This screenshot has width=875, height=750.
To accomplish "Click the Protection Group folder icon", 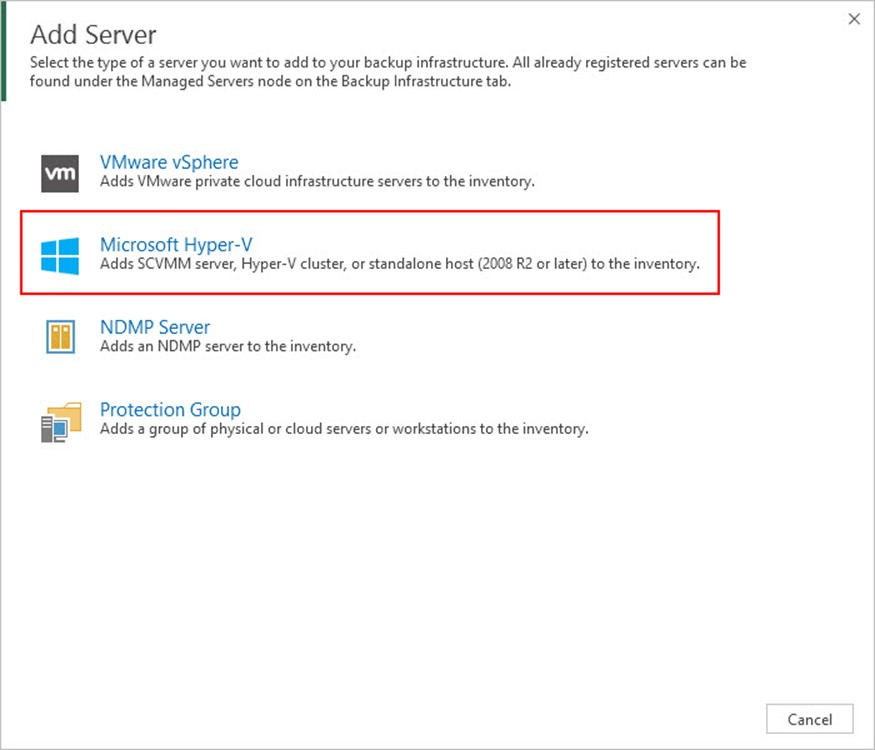I will click(61, 421).
